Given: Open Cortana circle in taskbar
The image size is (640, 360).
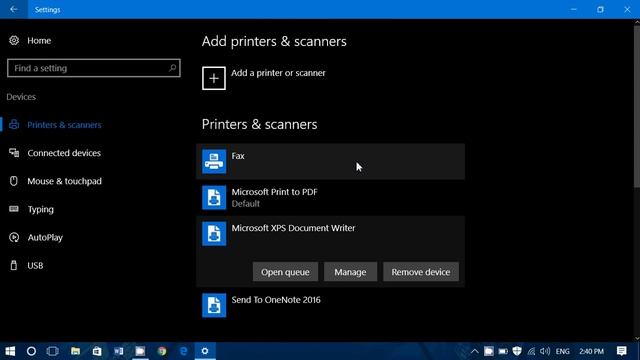Looking at the screenshot, I should tap(31, 351).
